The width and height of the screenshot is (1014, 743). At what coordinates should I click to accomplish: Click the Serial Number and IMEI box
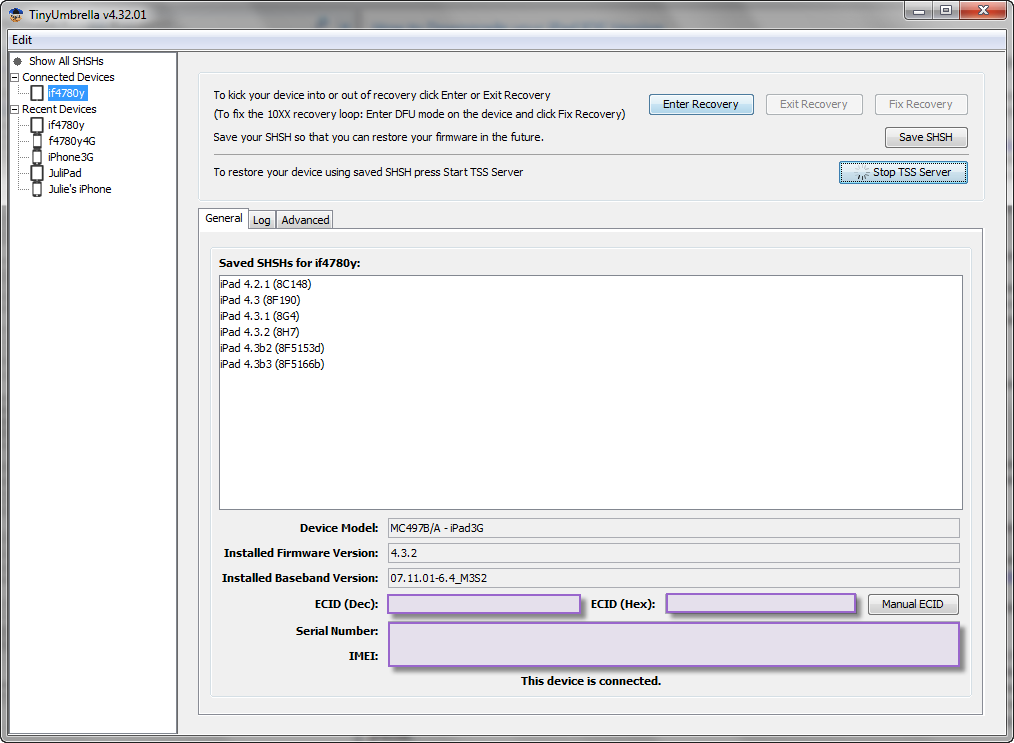(674, 644)
